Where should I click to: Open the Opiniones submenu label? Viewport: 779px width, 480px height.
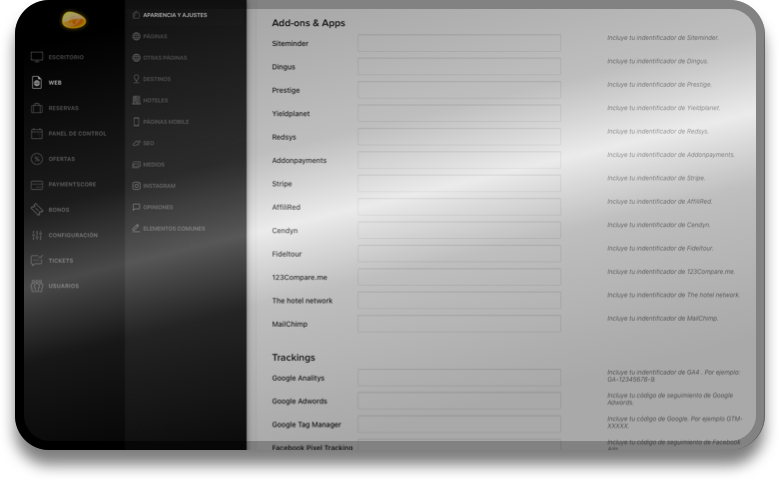tap(158, 207)
